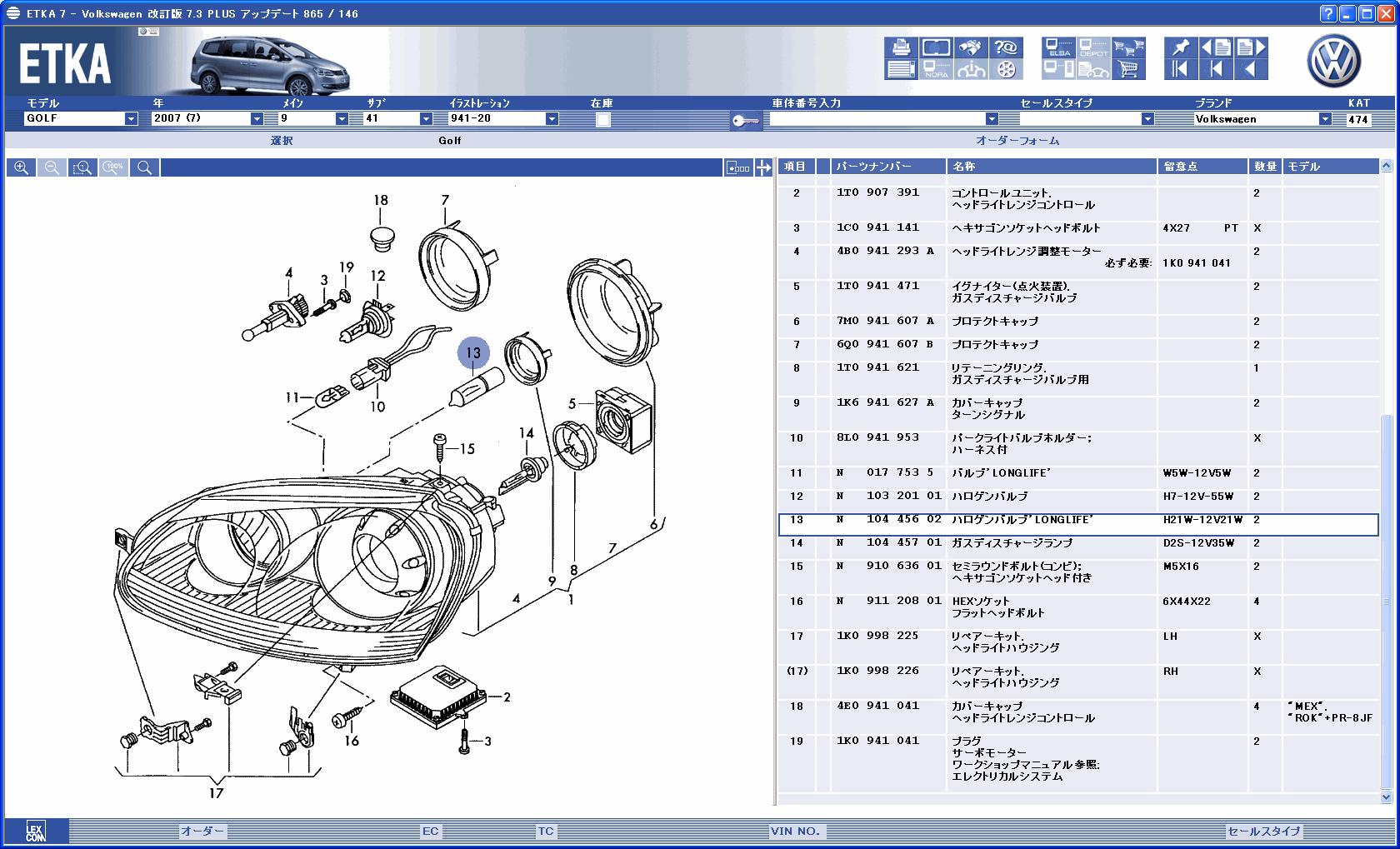
Task: Click the オーダー bottom bar item
Action: 202,831
